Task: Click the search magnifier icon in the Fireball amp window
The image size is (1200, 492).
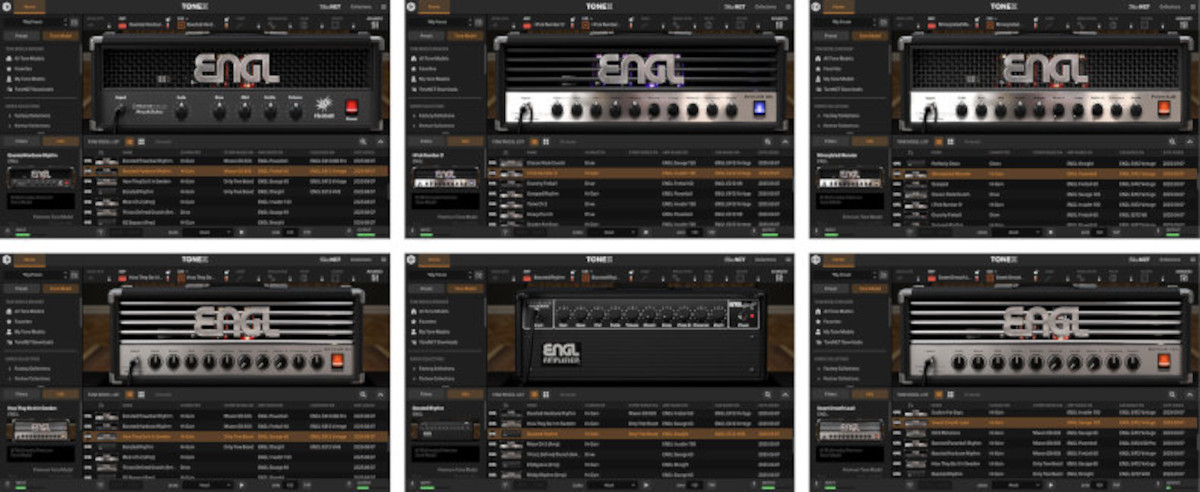Action: (362, 143)
